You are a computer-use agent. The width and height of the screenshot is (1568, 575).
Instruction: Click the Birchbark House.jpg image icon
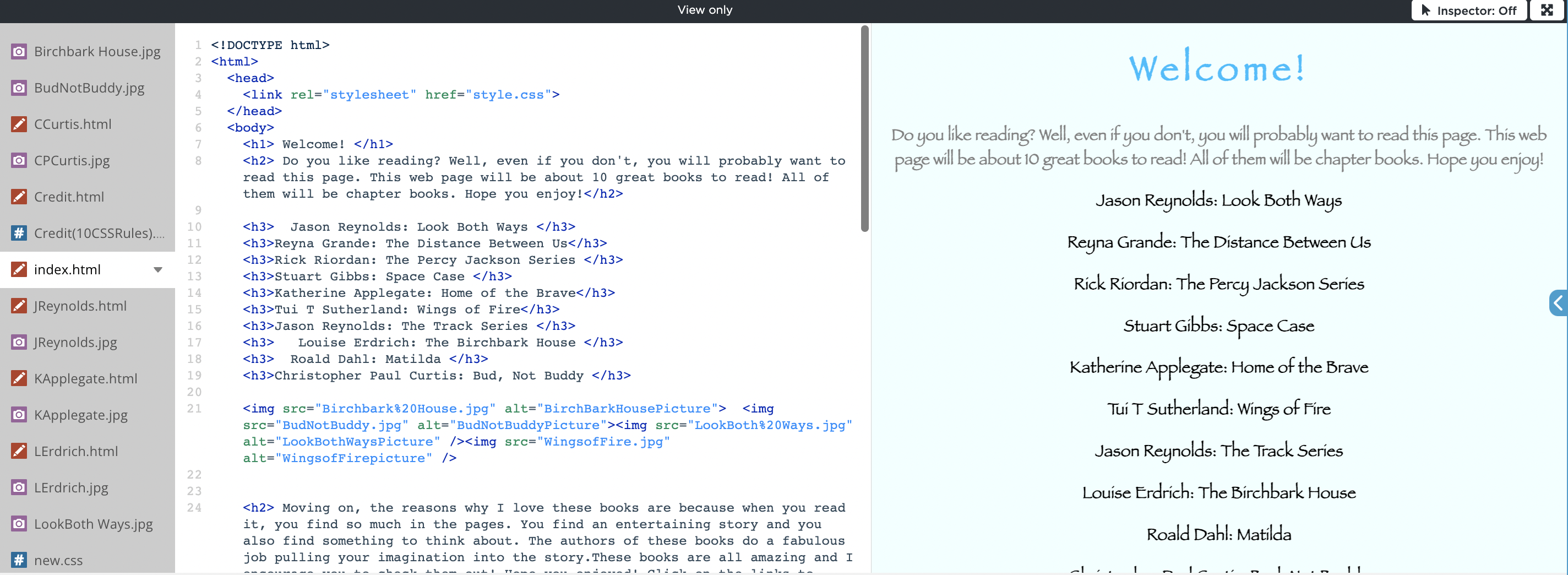click(x=19, y=52)
